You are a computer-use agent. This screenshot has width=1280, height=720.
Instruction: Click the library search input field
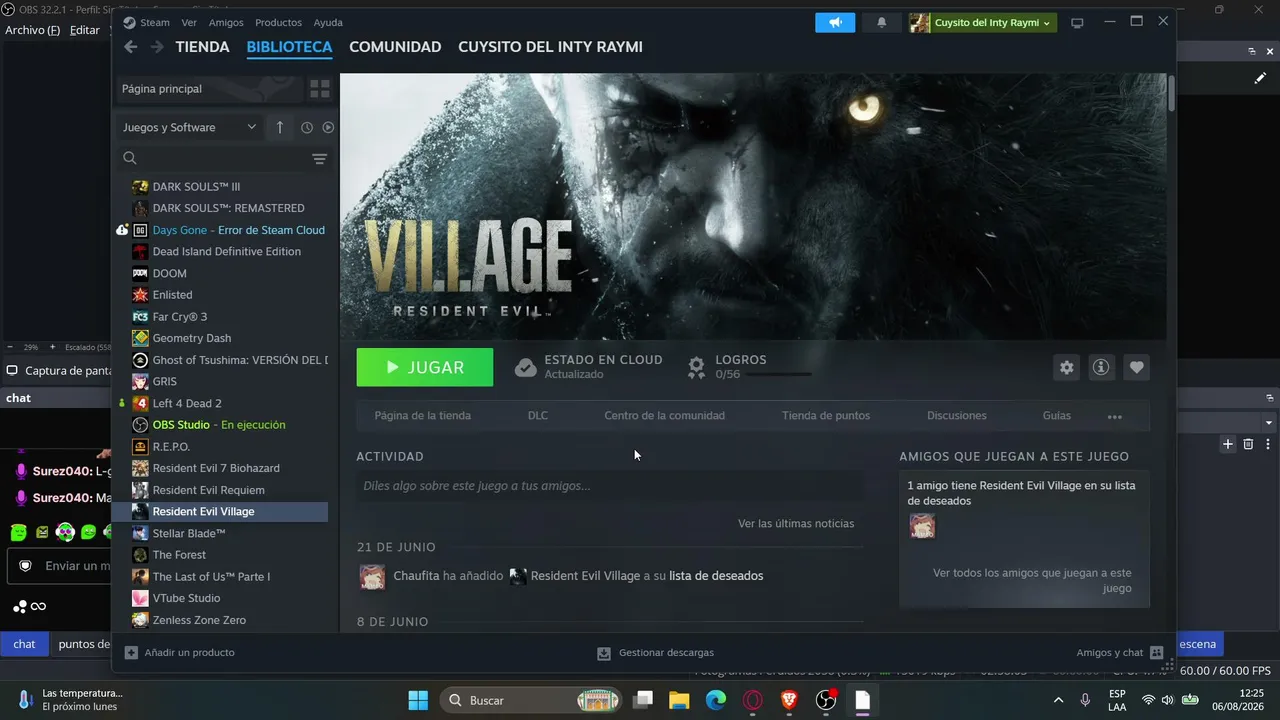224,158
